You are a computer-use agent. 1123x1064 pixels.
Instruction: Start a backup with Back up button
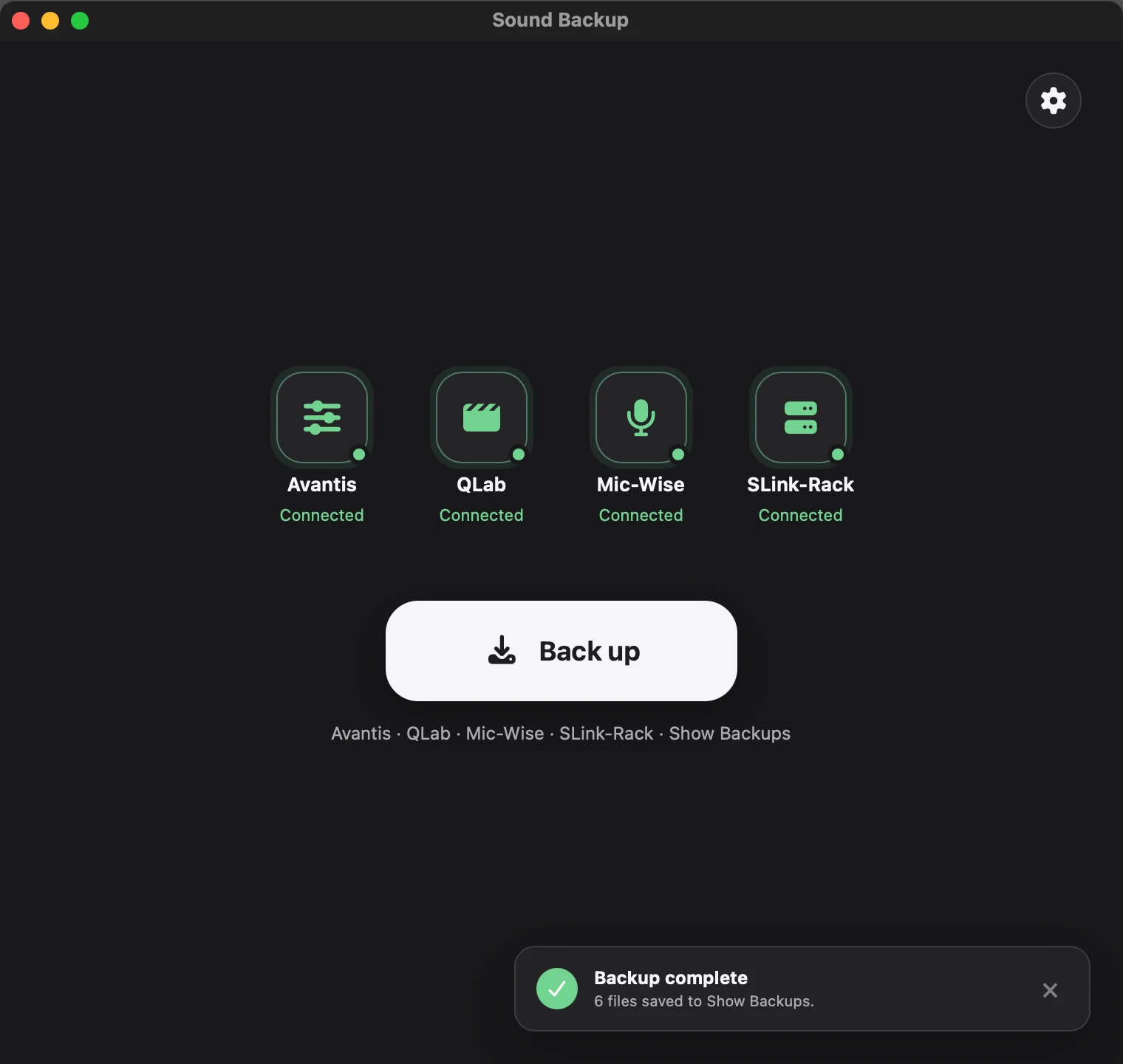point(561,651)
